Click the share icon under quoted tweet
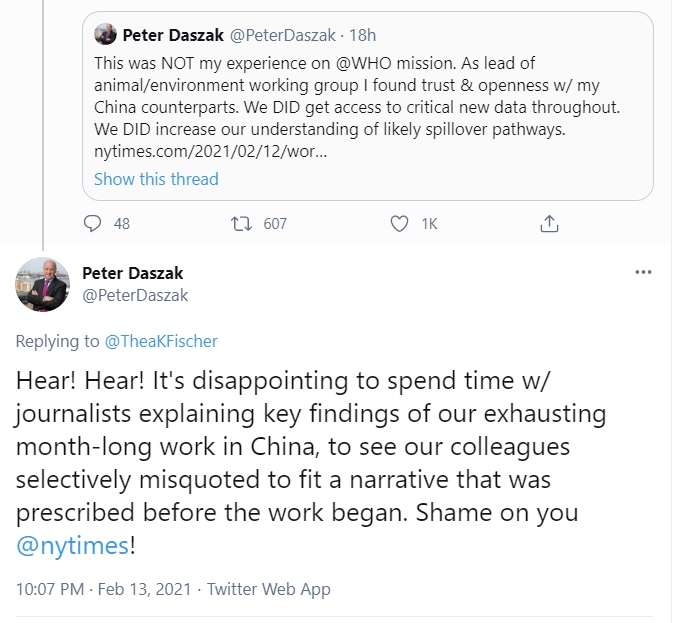Screen dimensions: 673x623 tap(549, 224)
